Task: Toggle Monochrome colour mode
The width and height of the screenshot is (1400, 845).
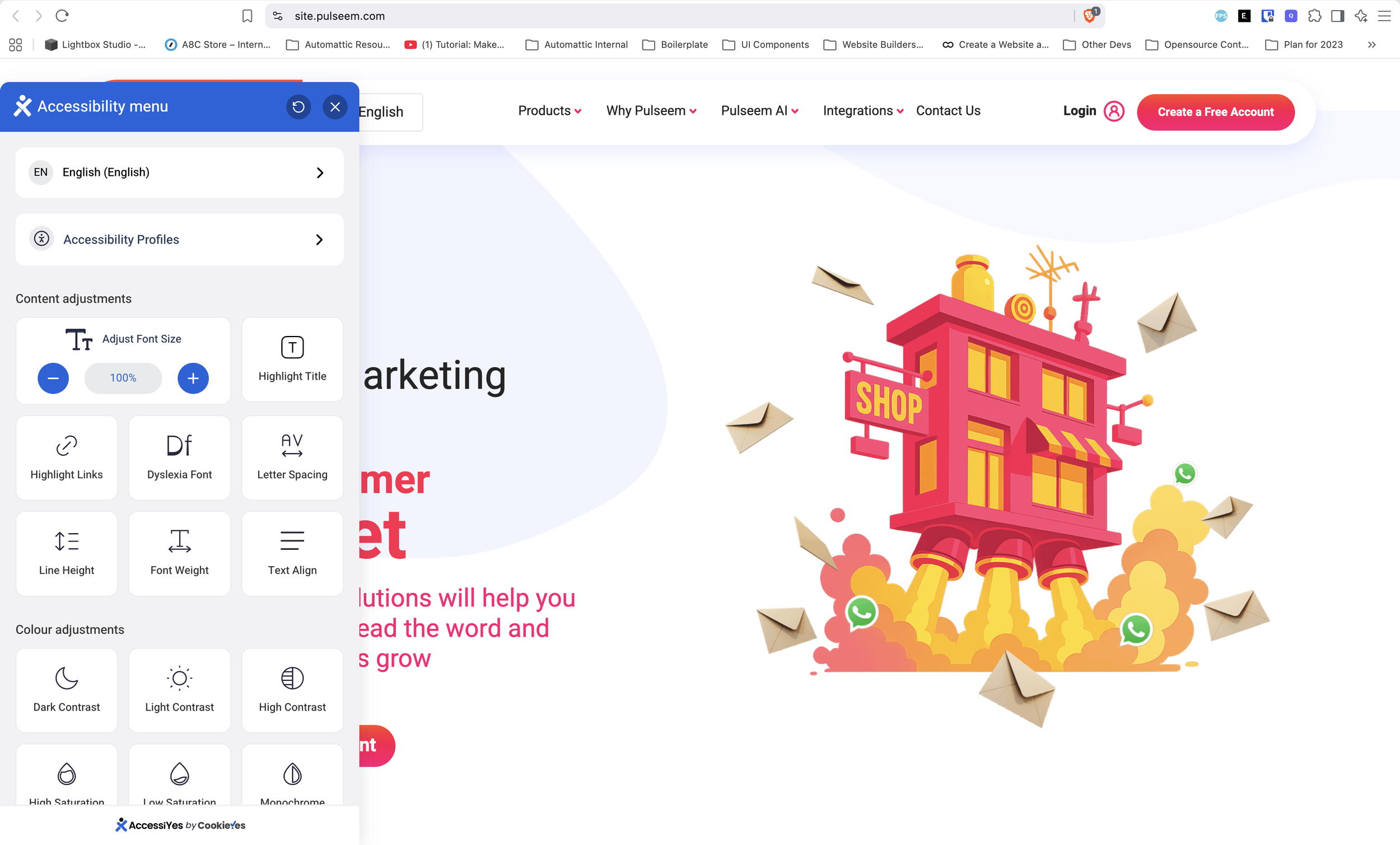Action: pos(293,776)
